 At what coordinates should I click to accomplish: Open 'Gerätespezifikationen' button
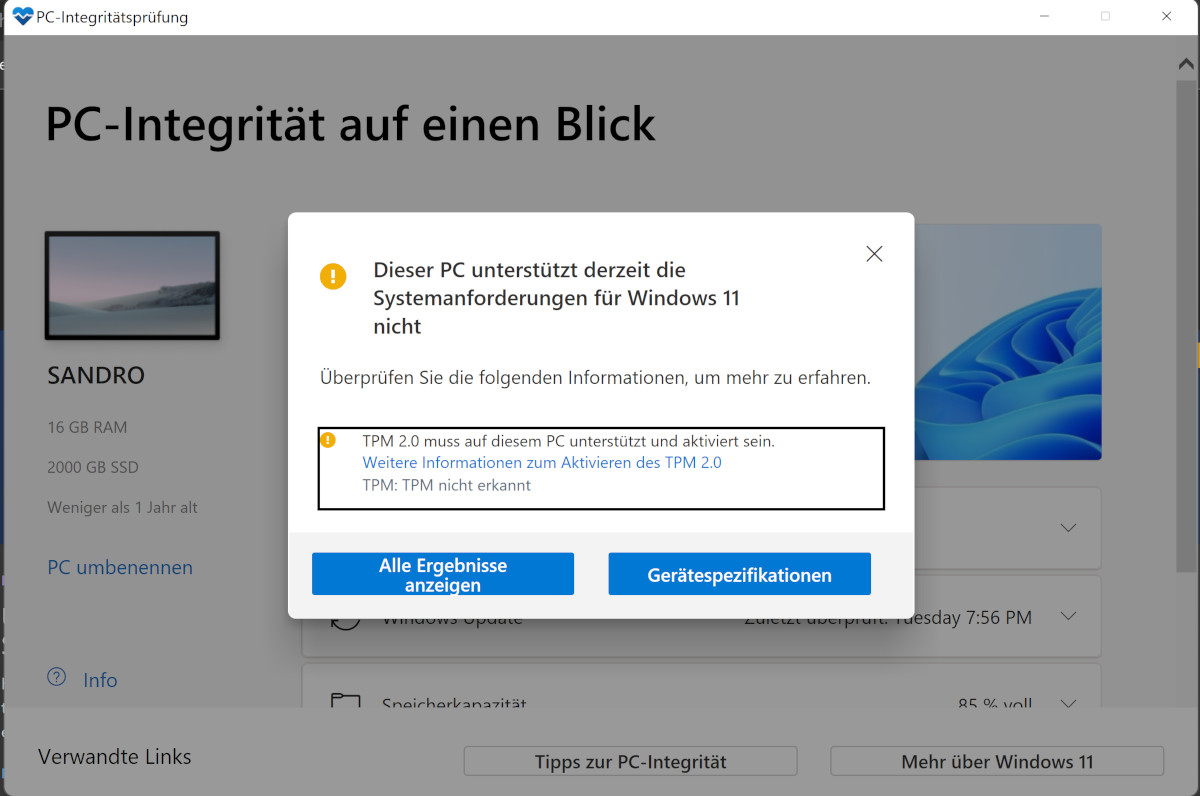click(x=739, y=574)
